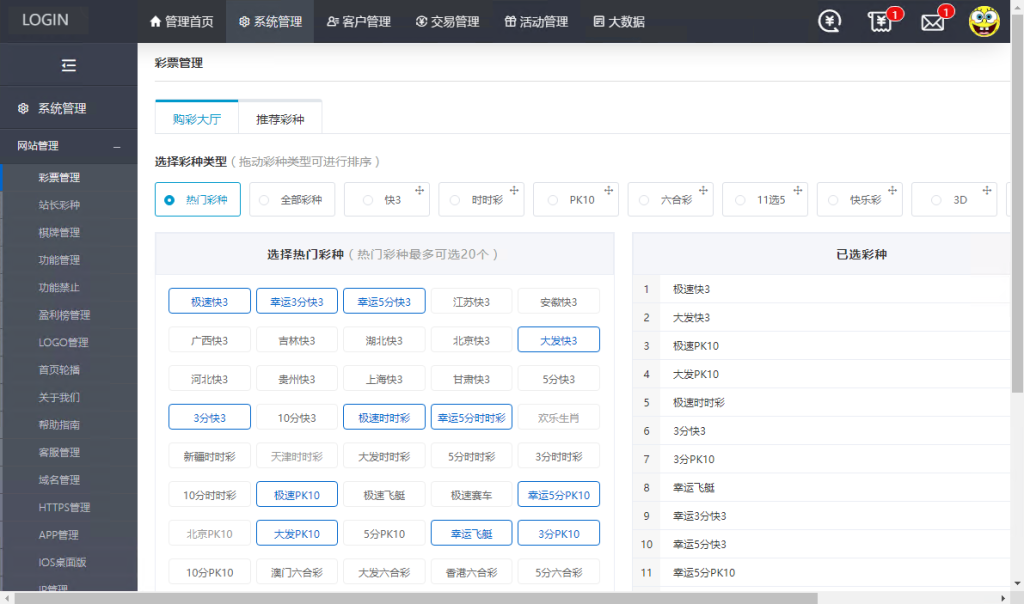Select the 快3 category radio button

pos(367,199)
